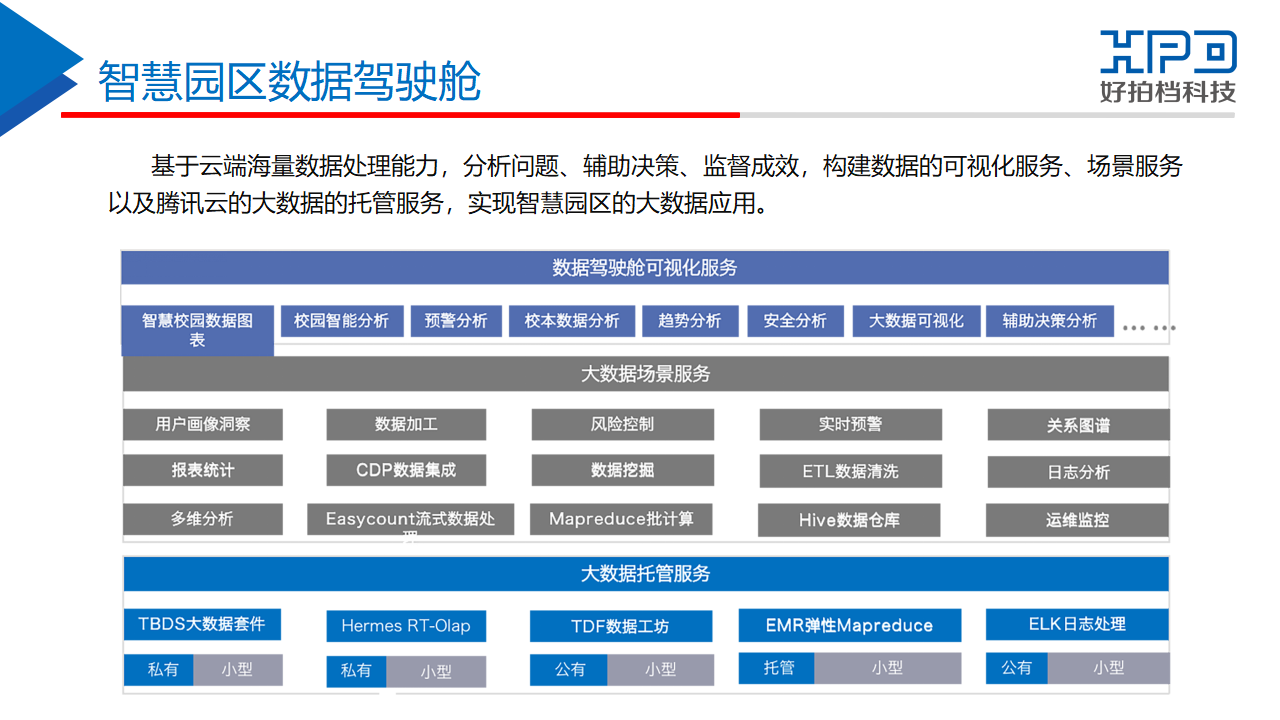Screen dimensions: 1280x720
Task: Click the 运维监控 block
Action: point(1077,520)
